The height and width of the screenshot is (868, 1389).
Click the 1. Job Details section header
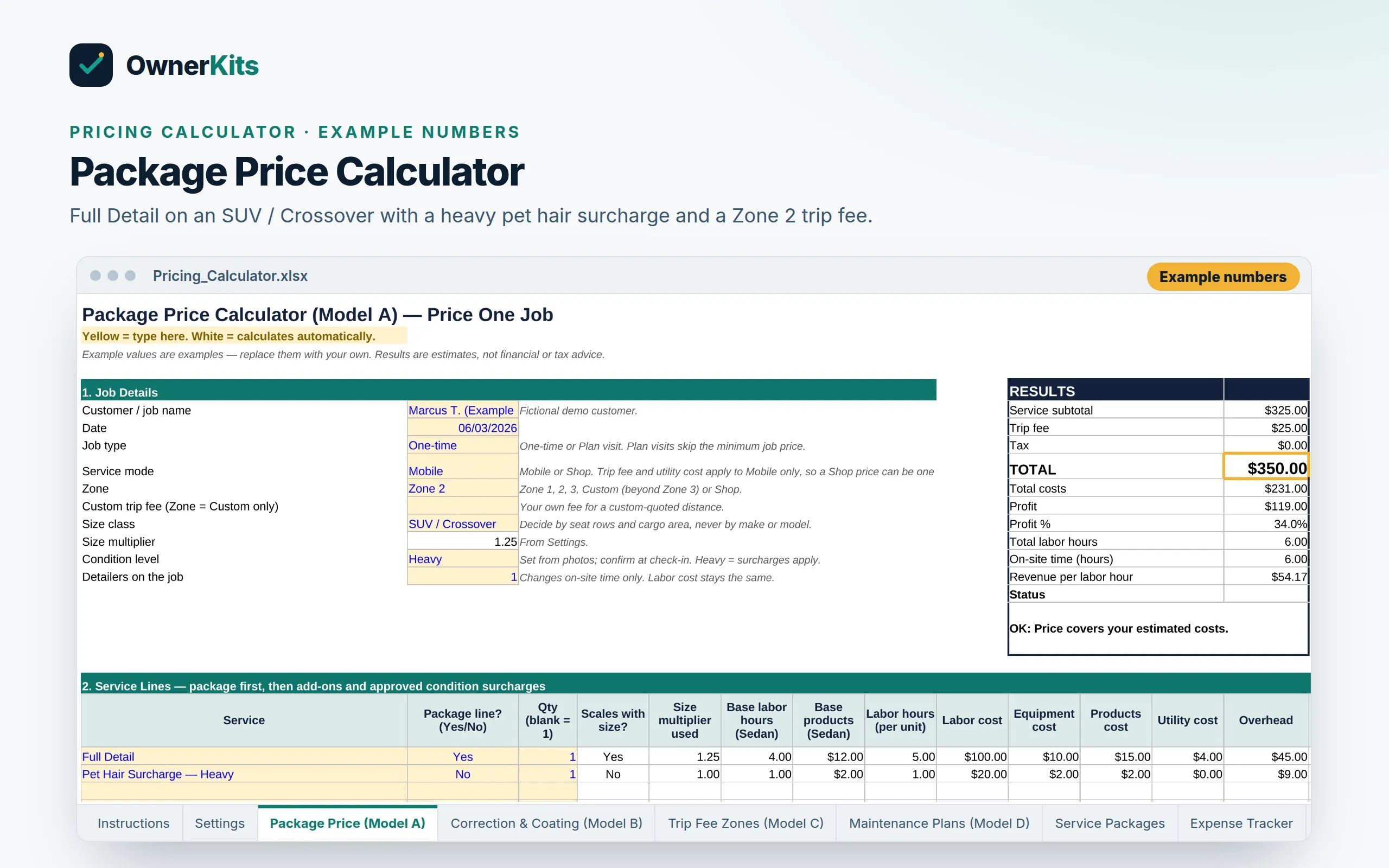coord(508,391)
